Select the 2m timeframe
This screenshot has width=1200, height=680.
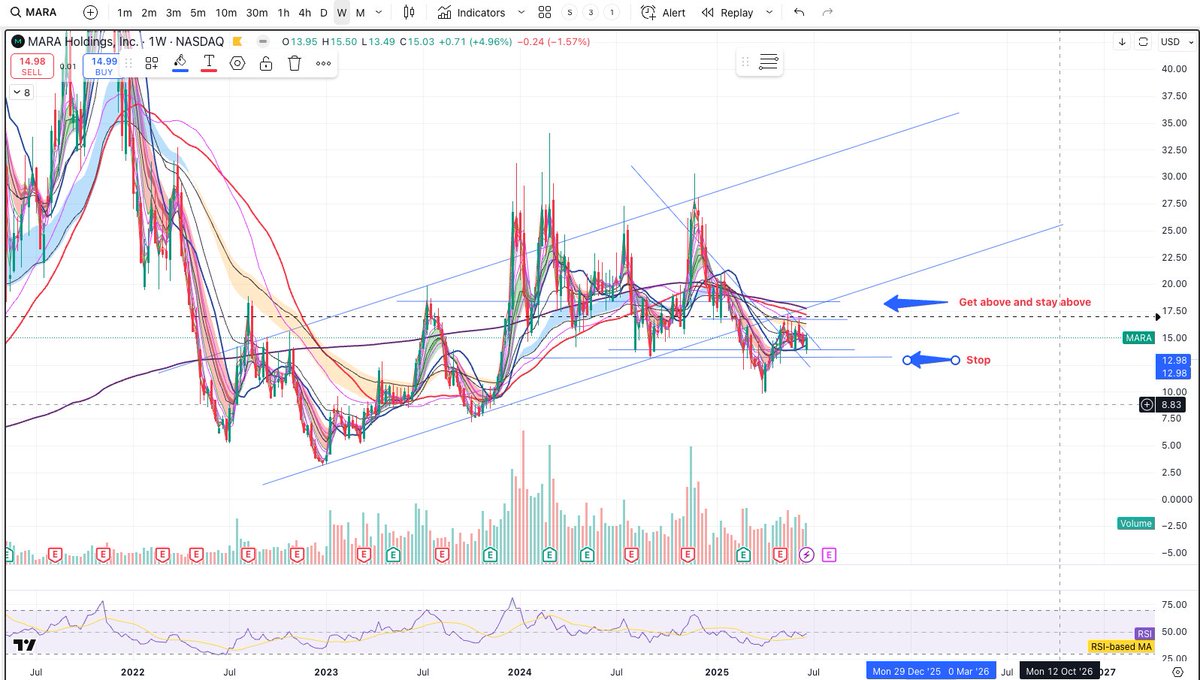148,13
